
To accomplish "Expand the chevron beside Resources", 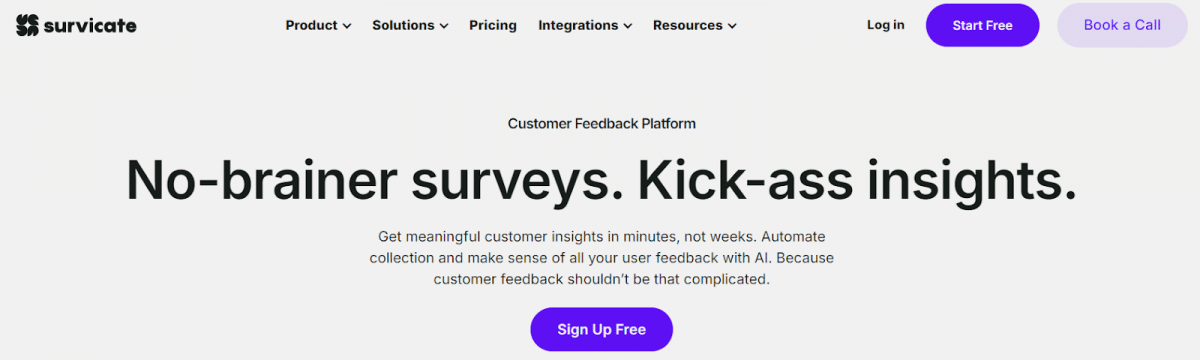I will click(x=732, y=26).
